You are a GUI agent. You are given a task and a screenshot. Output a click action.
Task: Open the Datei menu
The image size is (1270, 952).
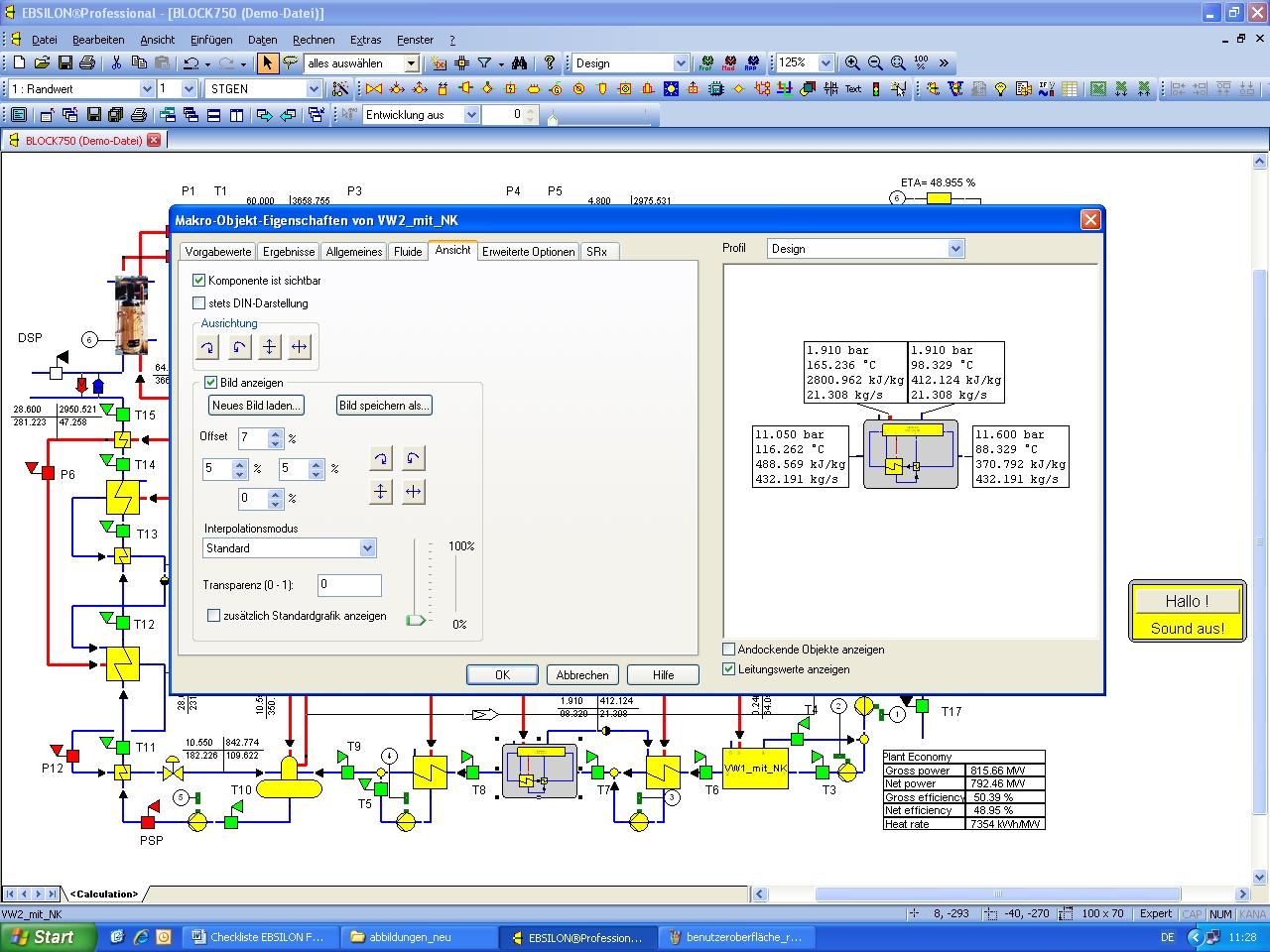coord(45,40)
